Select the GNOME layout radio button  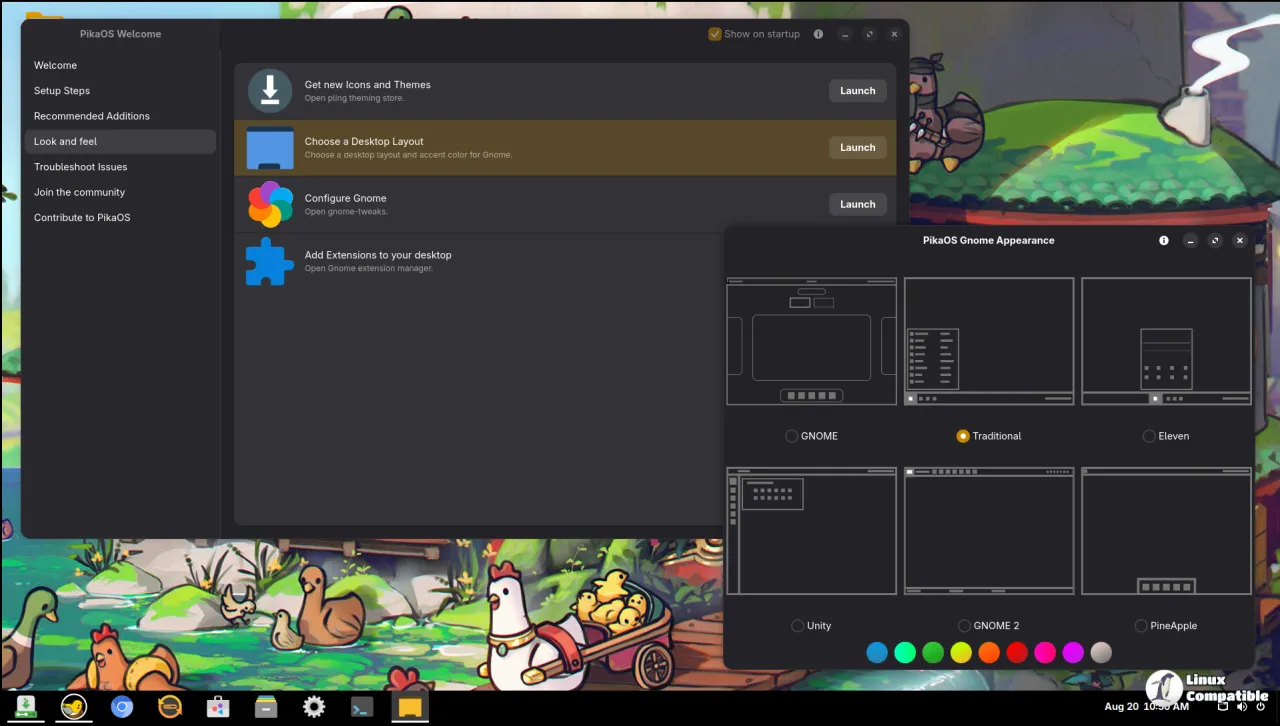click(792, 436)
